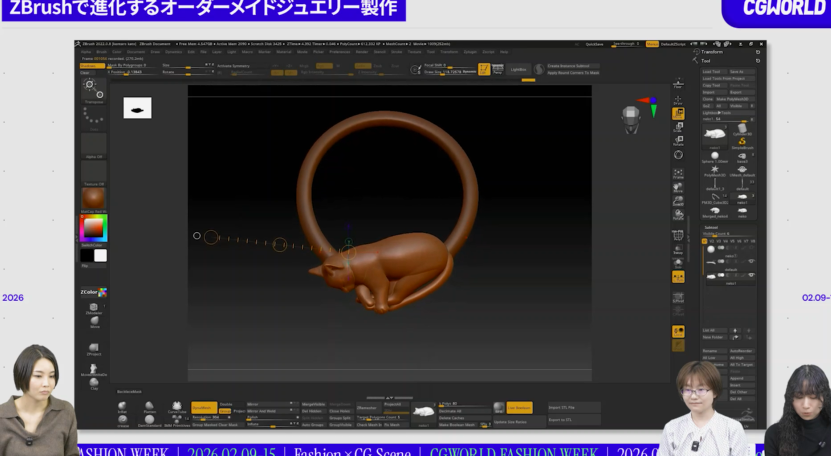Open the Alpha Off slot
This screenshot has width=831, height=456.
(x=93, y=145)
